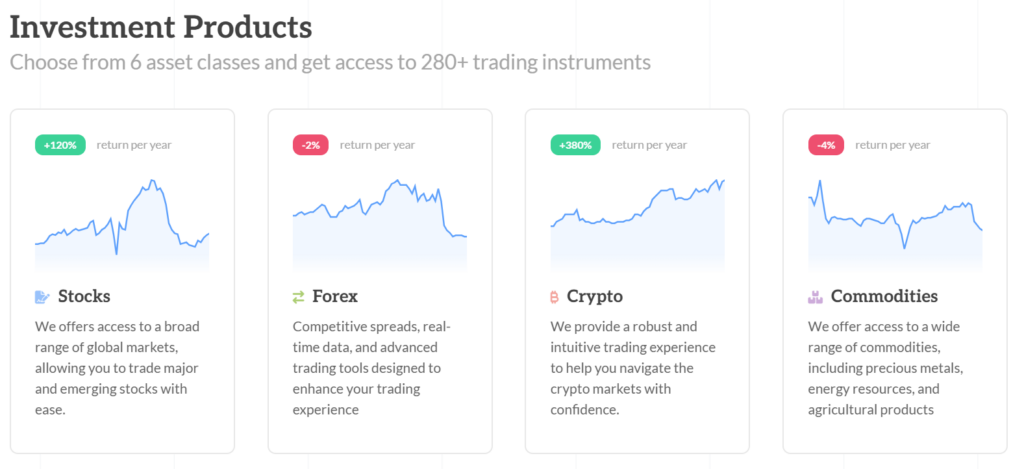Click the Commodities purple icon

point(815,297)
